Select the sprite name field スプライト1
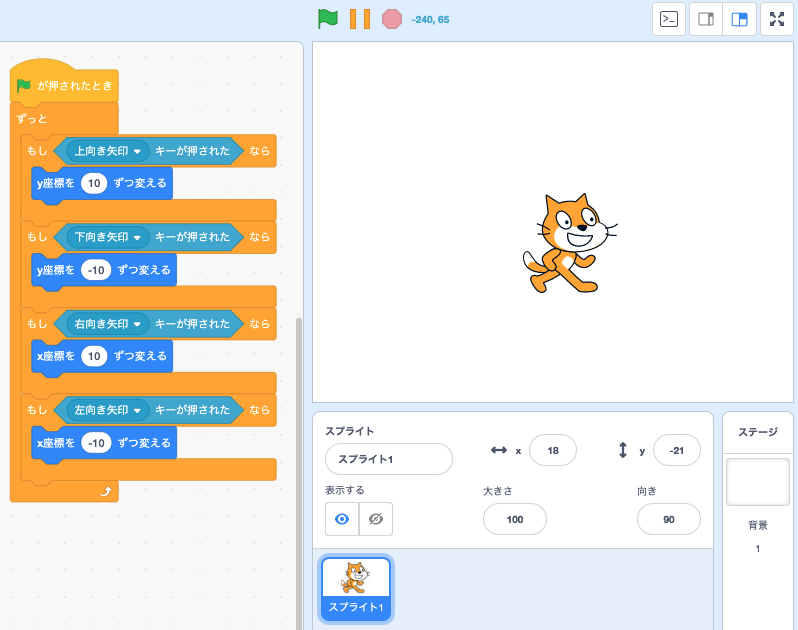 (x=389, y=459)
